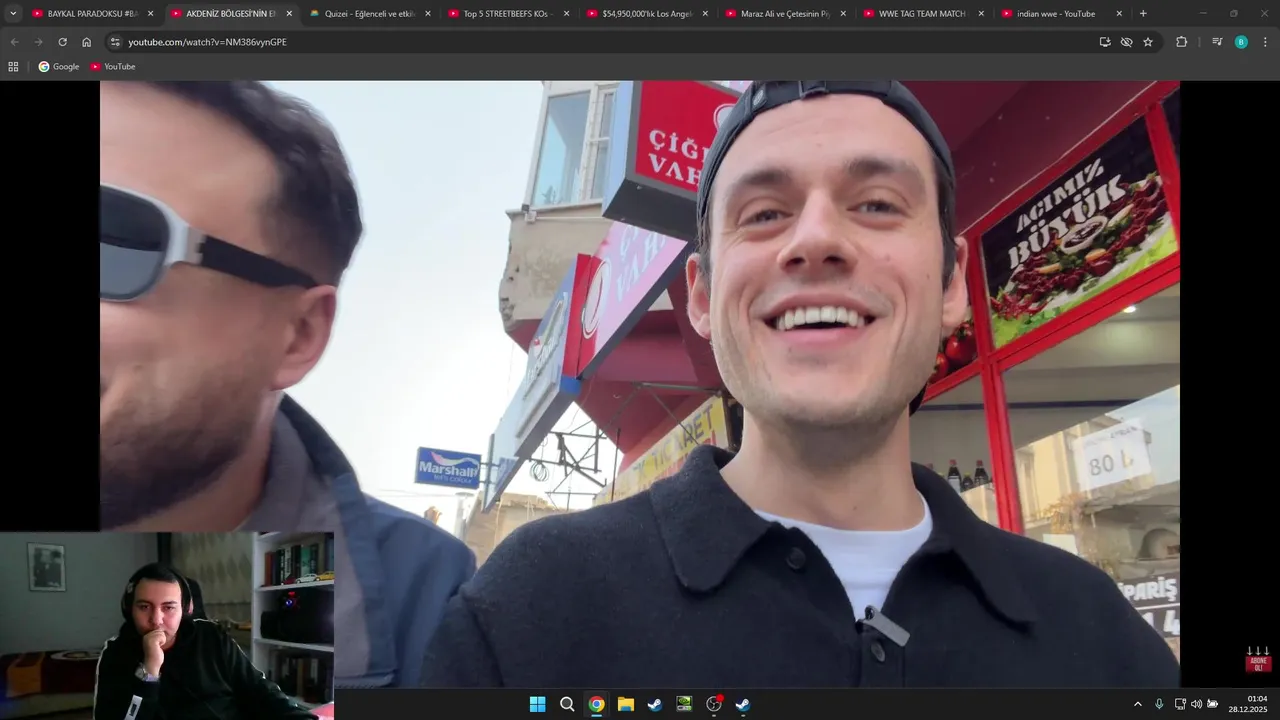Viewport: 1280px width, 720px height.
Task: Switch to the indian wwe - YouTube tab
Action: [x=1061, y=14]
